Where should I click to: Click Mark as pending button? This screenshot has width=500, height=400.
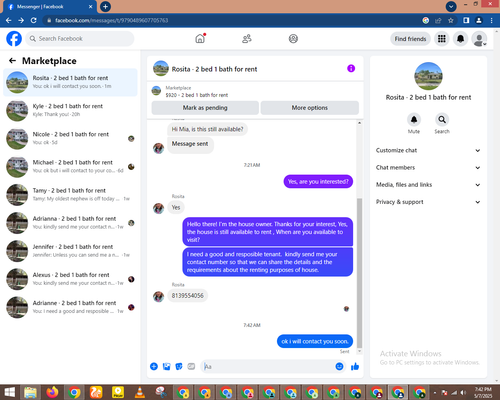point(205,108)
